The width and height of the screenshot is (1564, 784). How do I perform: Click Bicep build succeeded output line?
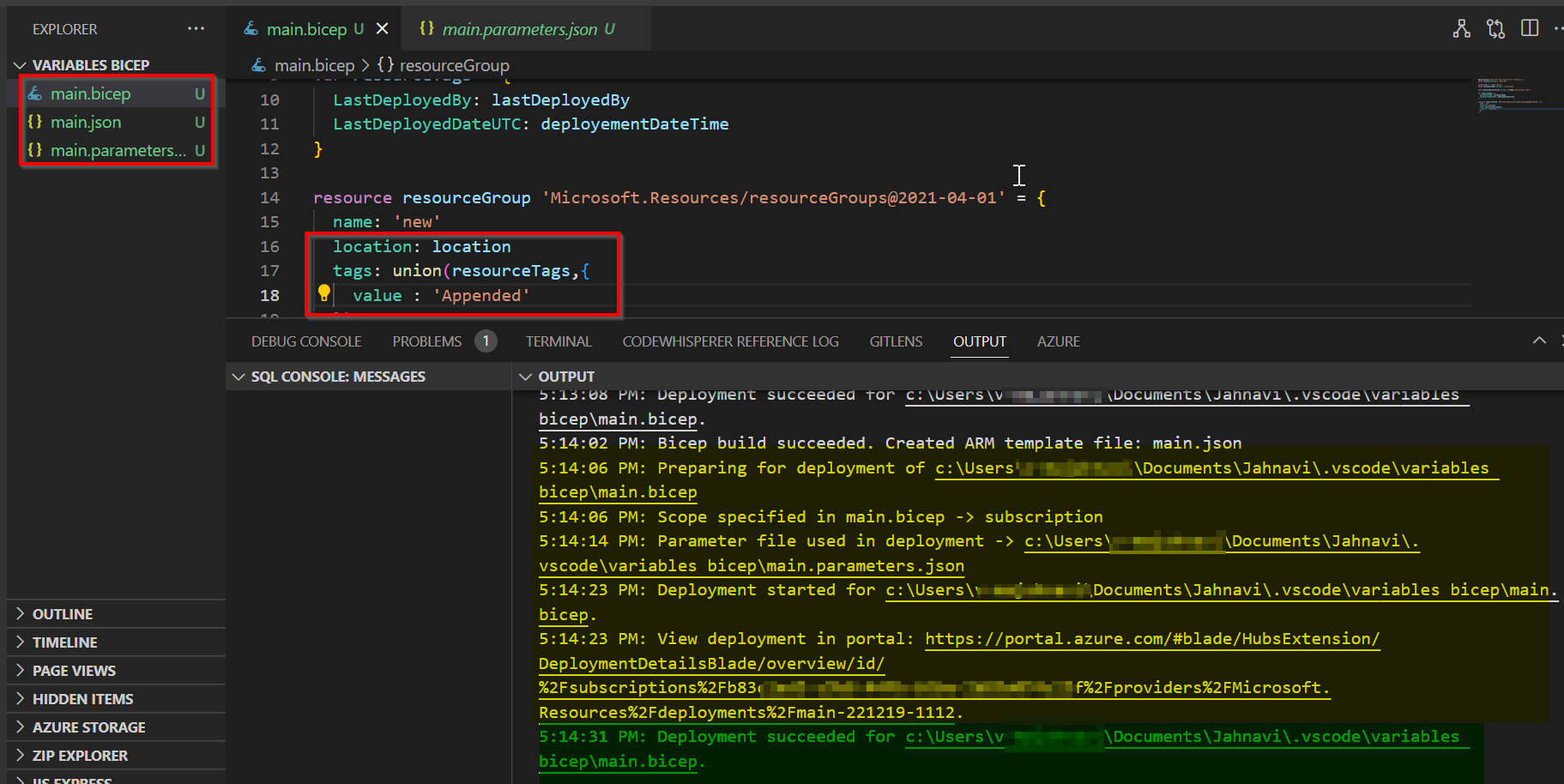tap(890, 443)
